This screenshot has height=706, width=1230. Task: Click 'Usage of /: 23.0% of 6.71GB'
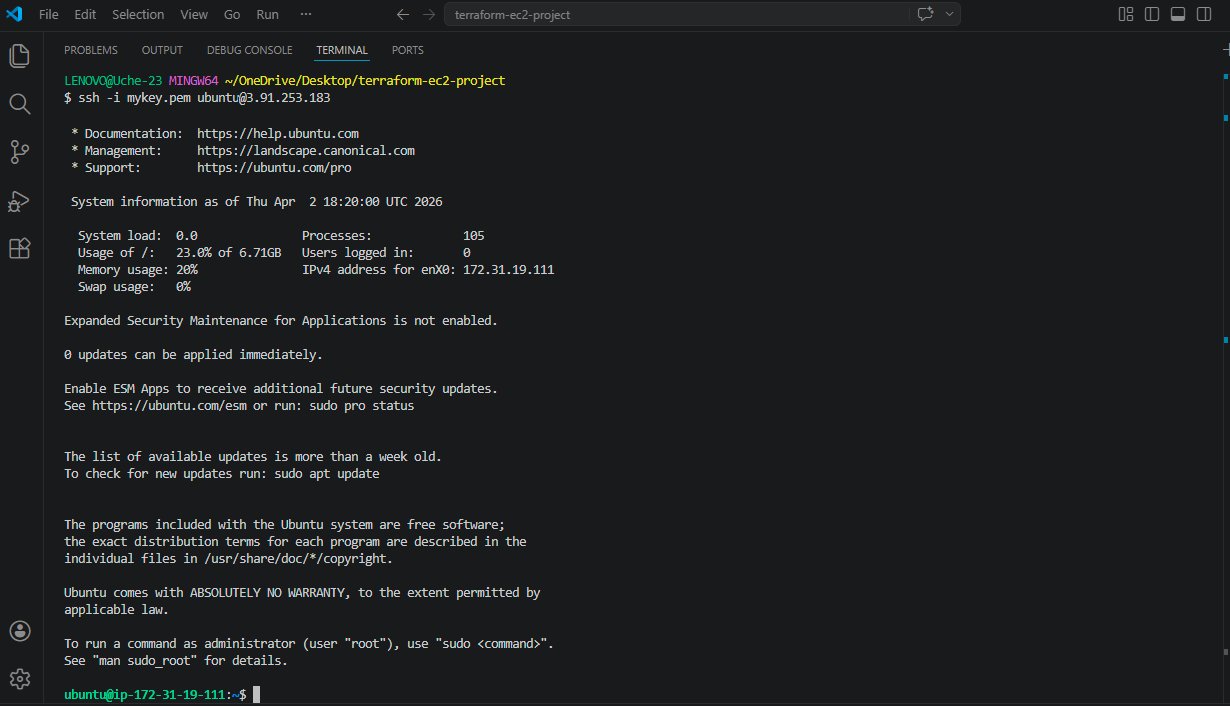180,253
